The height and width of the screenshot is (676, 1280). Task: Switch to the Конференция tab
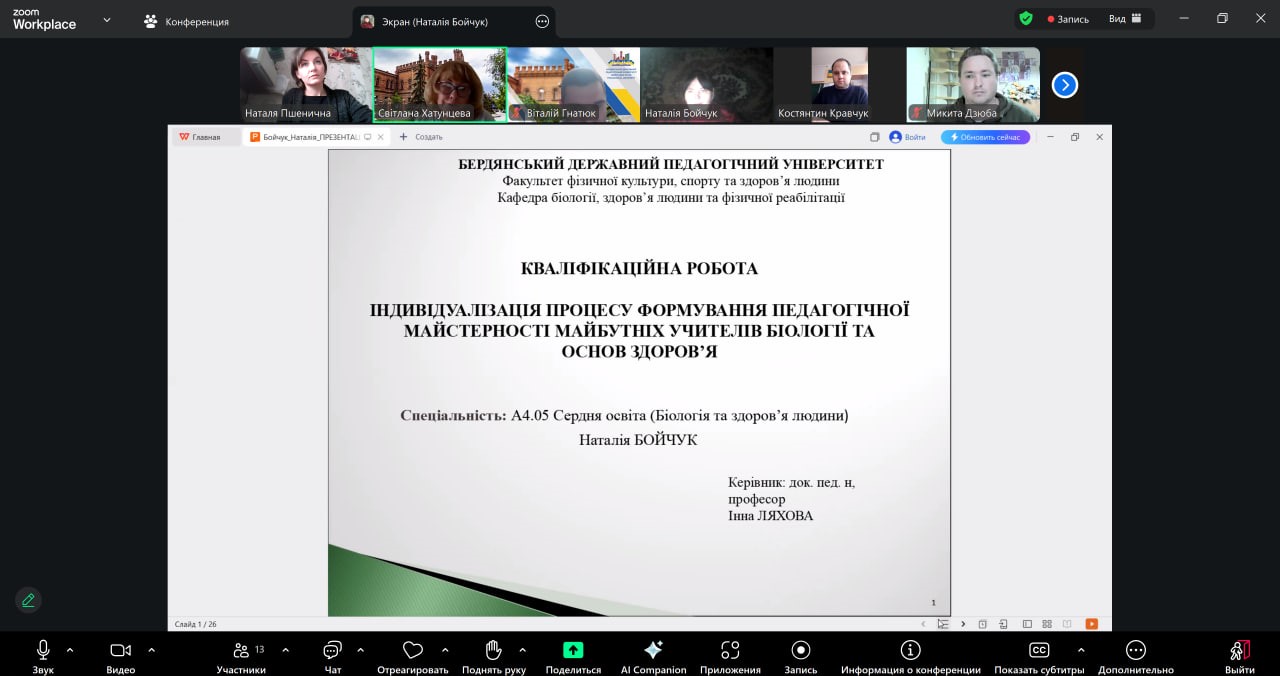tap(186, 21)
